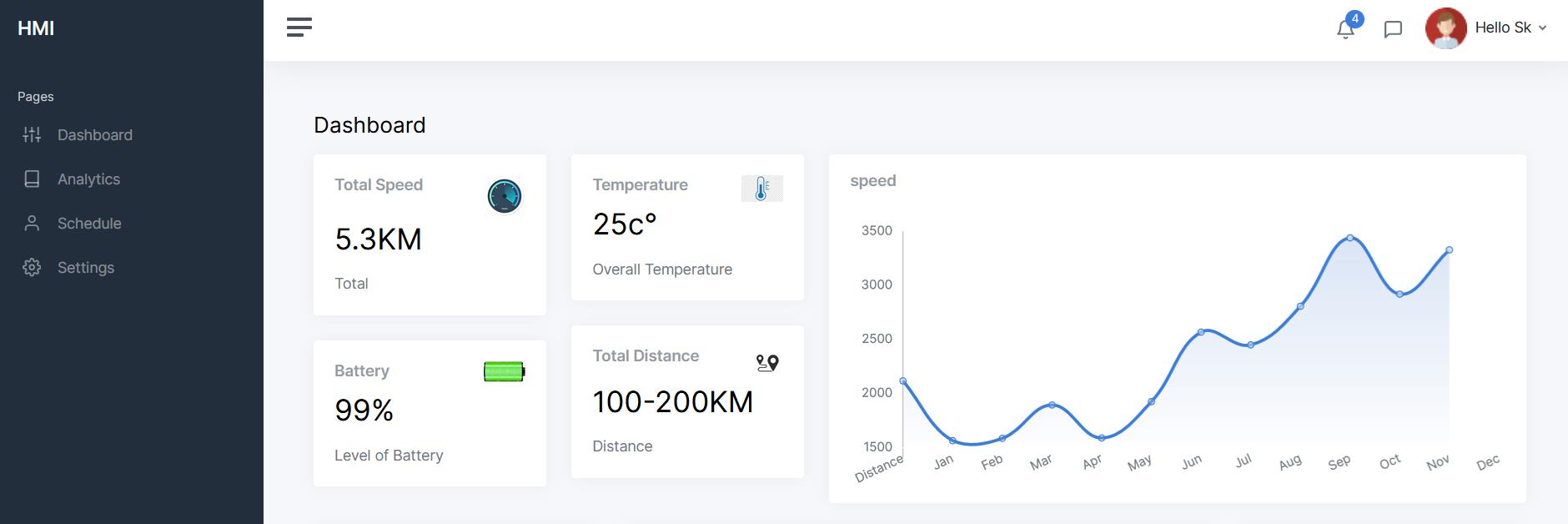The height and width of the screenshot is (524, 1568).
Task: Expand the Hello Sk dropdown chevron
Action: tap(1542, 28)
